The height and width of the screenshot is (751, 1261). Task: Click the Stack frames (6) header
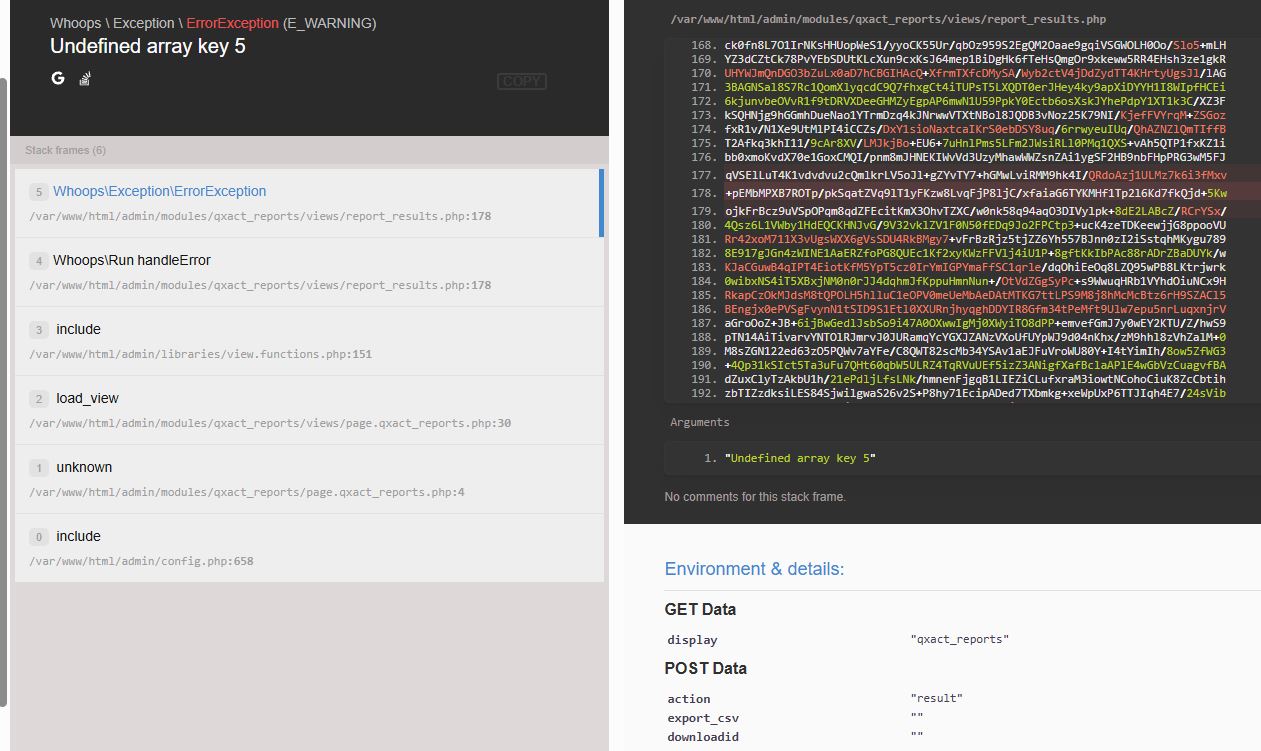point(65,150)
